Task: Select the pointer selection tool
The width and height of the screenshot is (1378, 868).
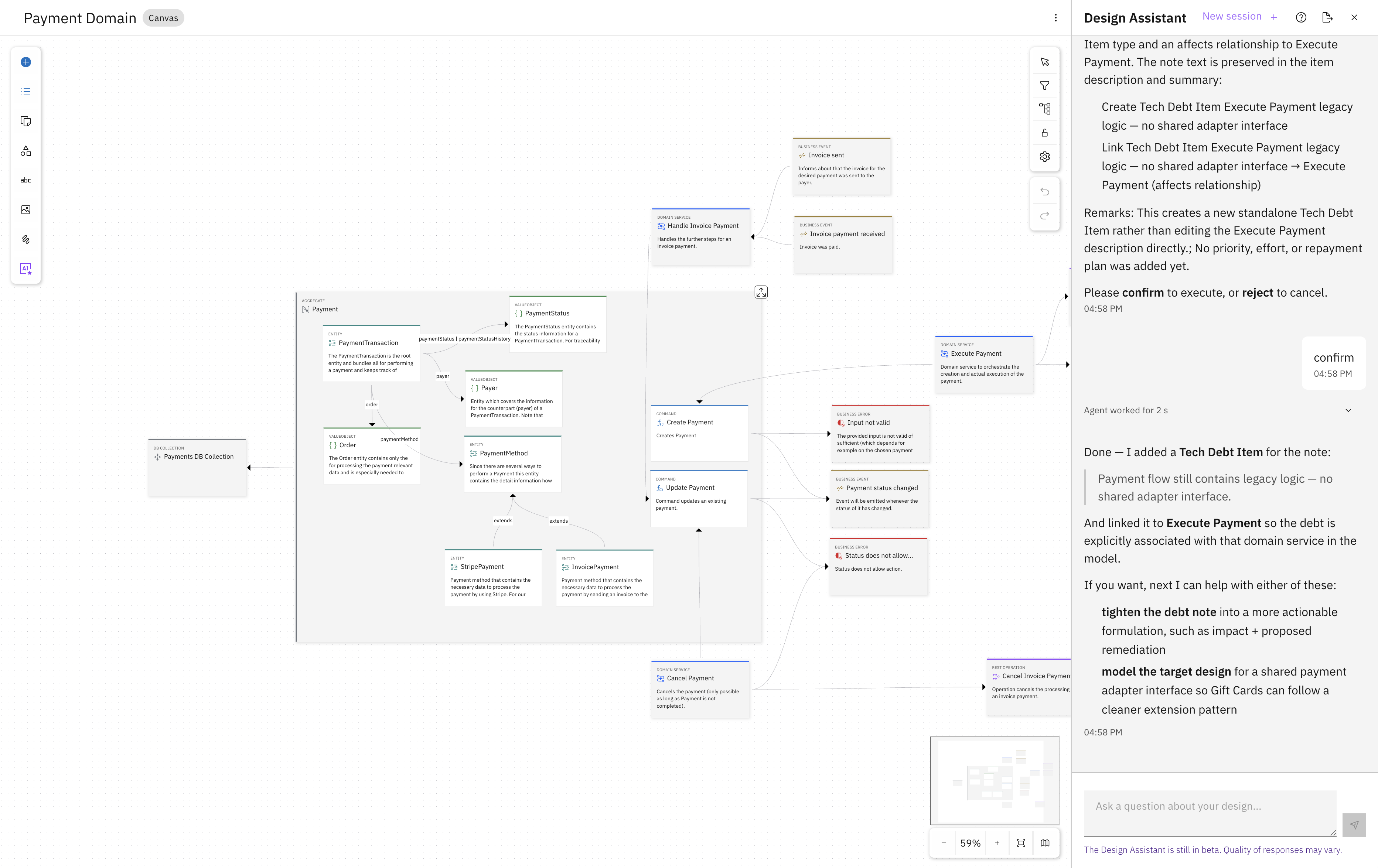Action: click(1044, 62)
